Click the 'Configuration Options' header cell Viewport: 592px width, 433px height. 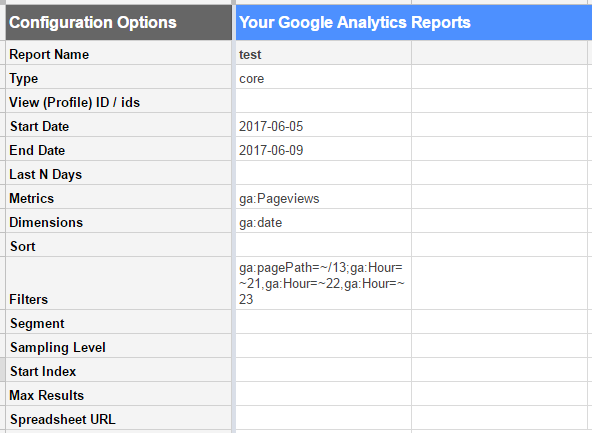pos(119,22)
